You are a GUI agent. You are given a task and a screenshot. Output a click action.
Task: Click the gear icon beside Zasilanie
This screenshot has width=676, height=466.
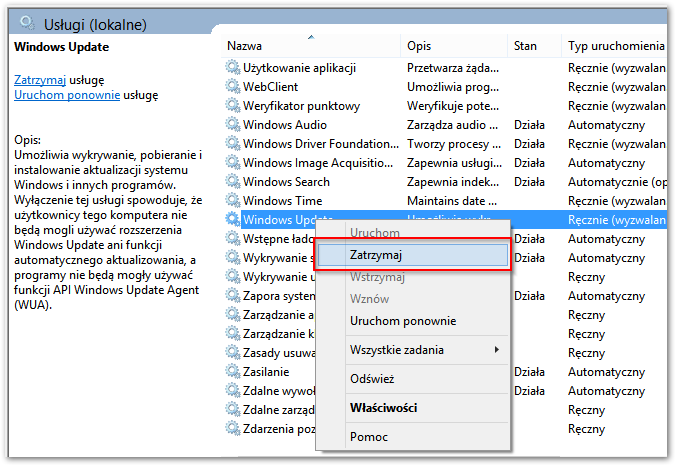[x=233, y=371]
